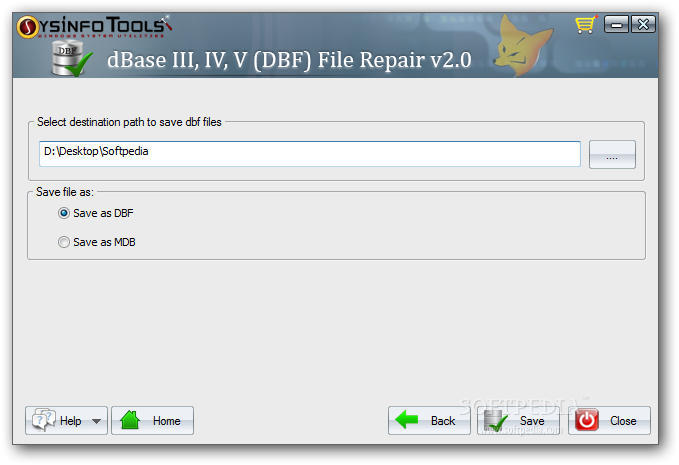Image resolution: width=679 pixels, height=465 pixels.
Task: Expand the Help dropdown arrow
Action: tap(97, 421)
